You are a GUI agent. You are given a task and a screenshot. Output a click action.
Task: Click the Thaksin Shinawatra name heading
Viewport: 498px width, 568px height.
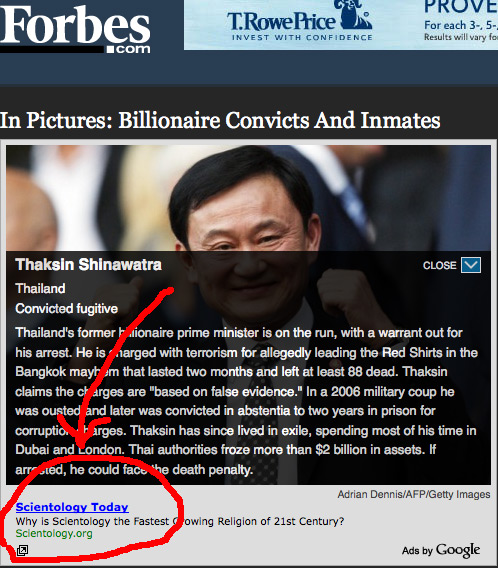(x=88, y=265)
